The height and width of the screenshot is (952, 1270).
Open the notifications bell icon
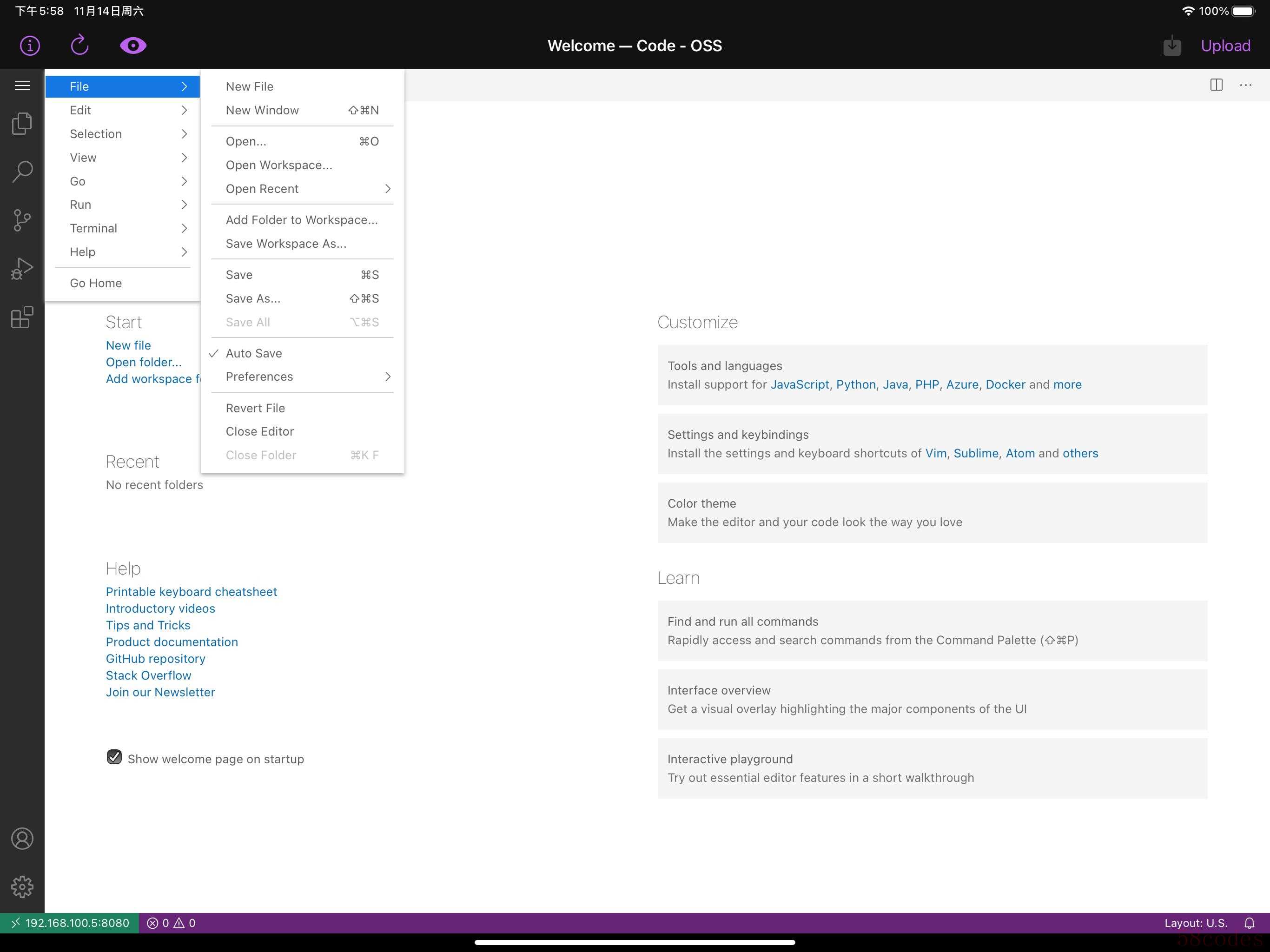1250,923
